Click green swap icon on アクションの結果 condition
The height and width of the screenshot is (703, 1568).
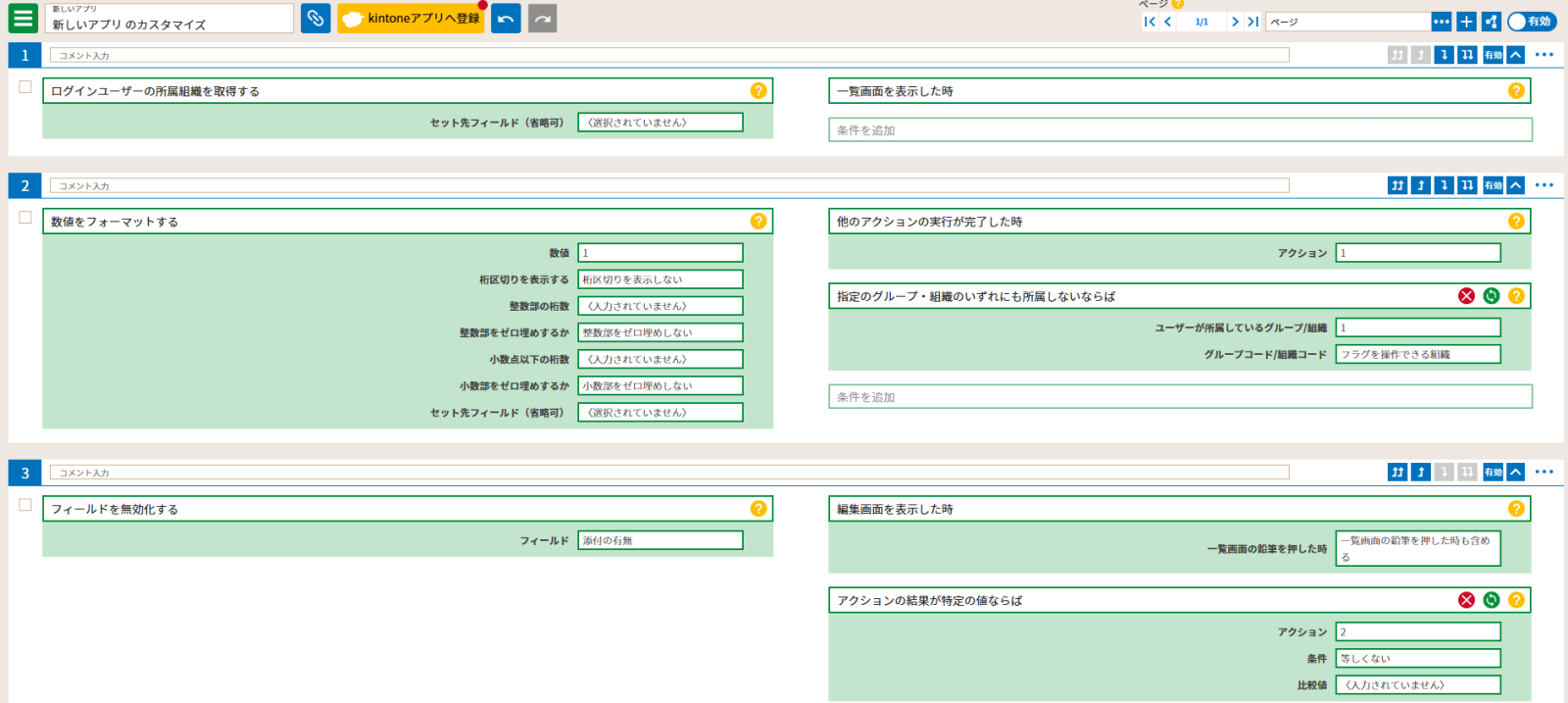pos(1491,600)
